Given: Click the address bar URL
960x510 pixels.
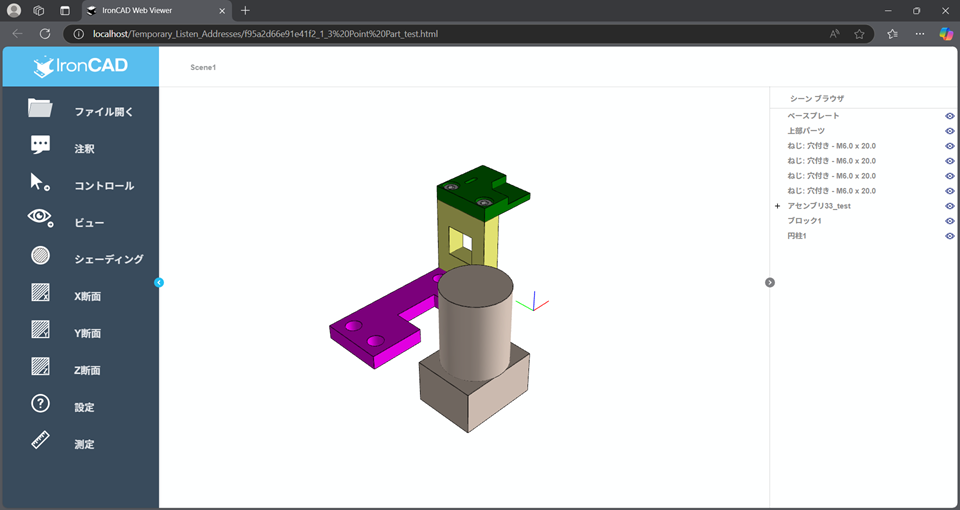Looking at the screenshot, I should tap(265, 34).
